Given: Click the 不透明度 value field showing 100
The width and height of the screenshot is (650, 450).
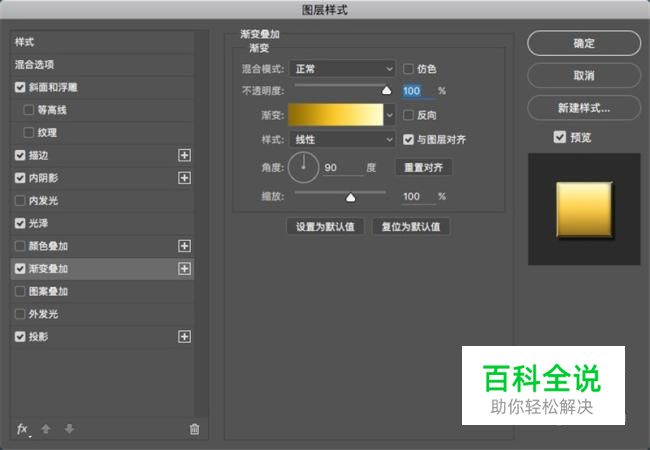Looking at the screenshot, I should pos(418,91).
